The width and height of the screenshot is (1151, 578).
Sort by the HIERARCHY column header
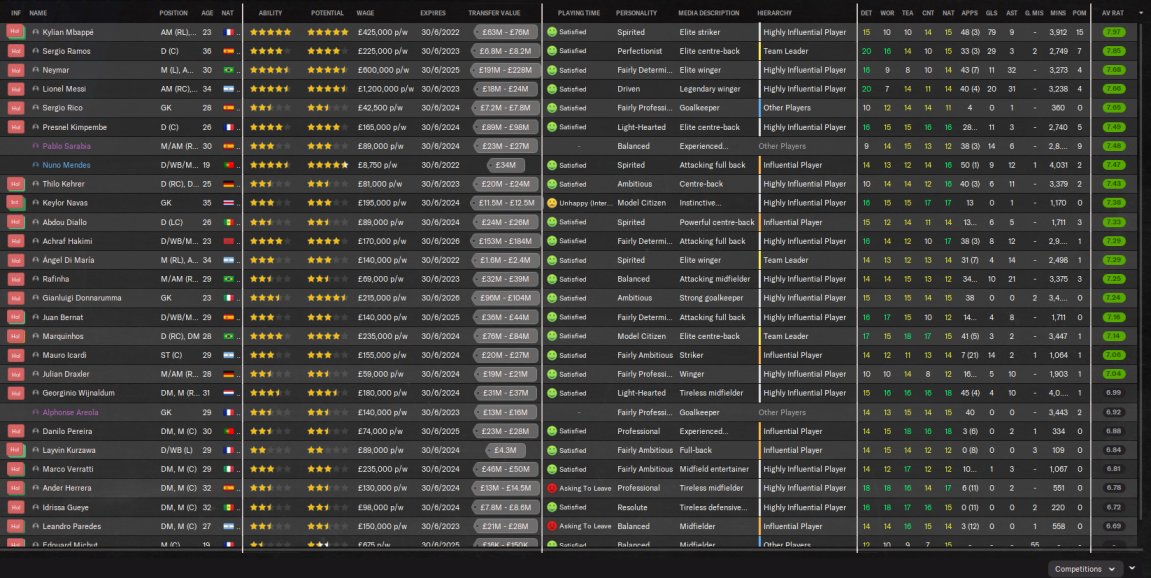point(774,12)
